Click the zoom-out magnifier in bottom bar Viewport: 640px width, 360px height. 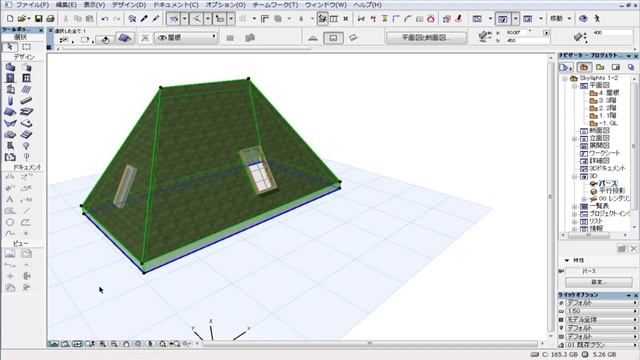[114, 344]
